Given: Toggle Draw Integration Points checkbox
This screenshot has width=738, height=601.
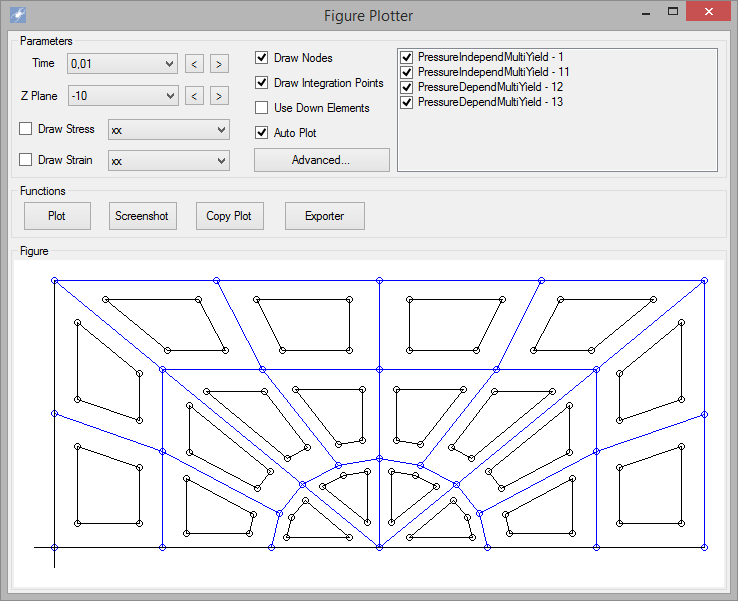Looking at the screenshot, I should [x=262, y=83].
